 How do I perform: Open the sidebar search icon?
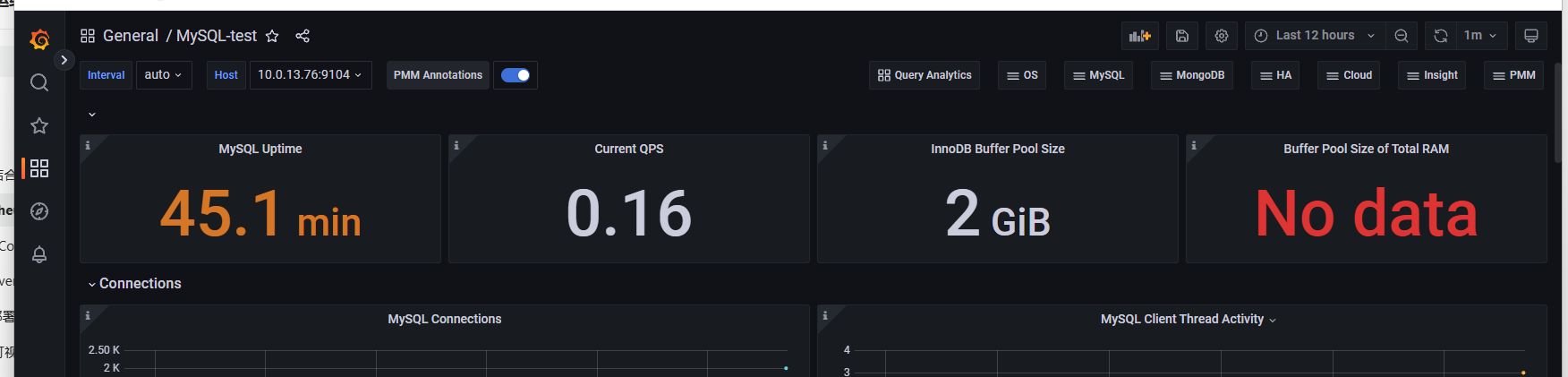(39, 82)
